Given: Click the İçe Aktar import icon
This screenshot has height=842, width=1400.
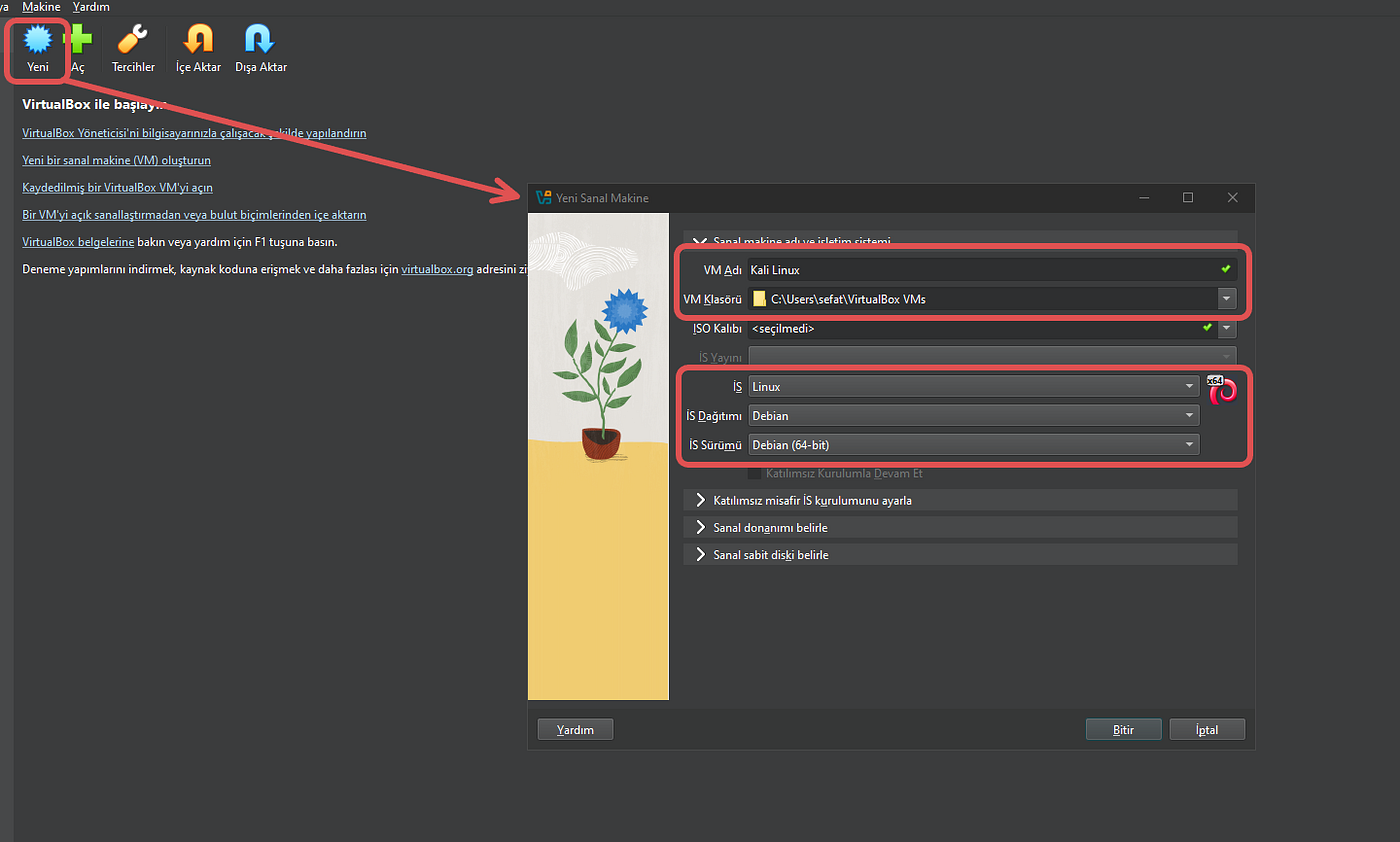Looking at the screenshot, I should 198,40.
